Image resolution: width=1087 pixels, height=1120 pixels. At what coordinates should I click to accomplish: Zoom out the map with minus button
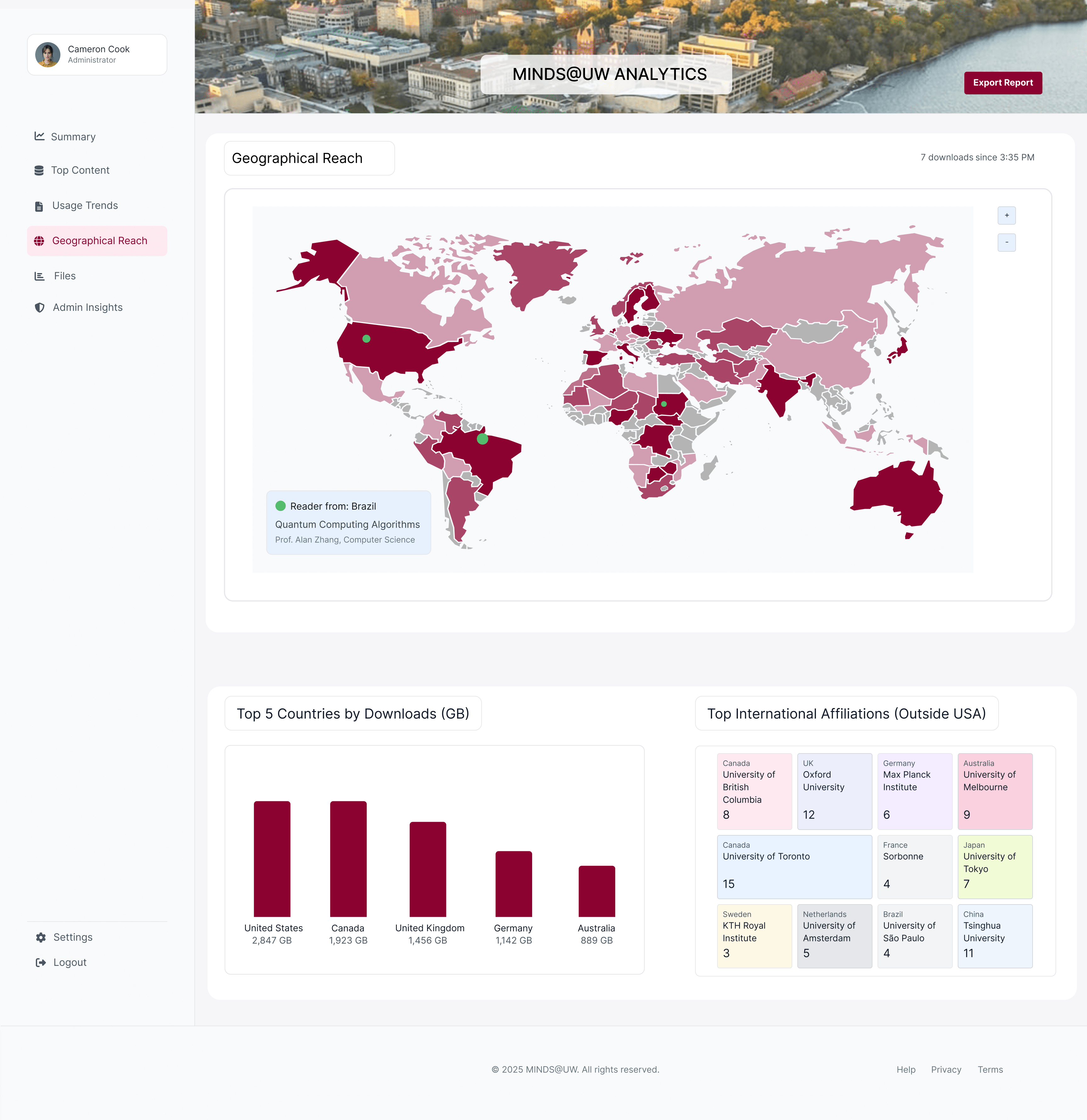(x=1006, y=242)
